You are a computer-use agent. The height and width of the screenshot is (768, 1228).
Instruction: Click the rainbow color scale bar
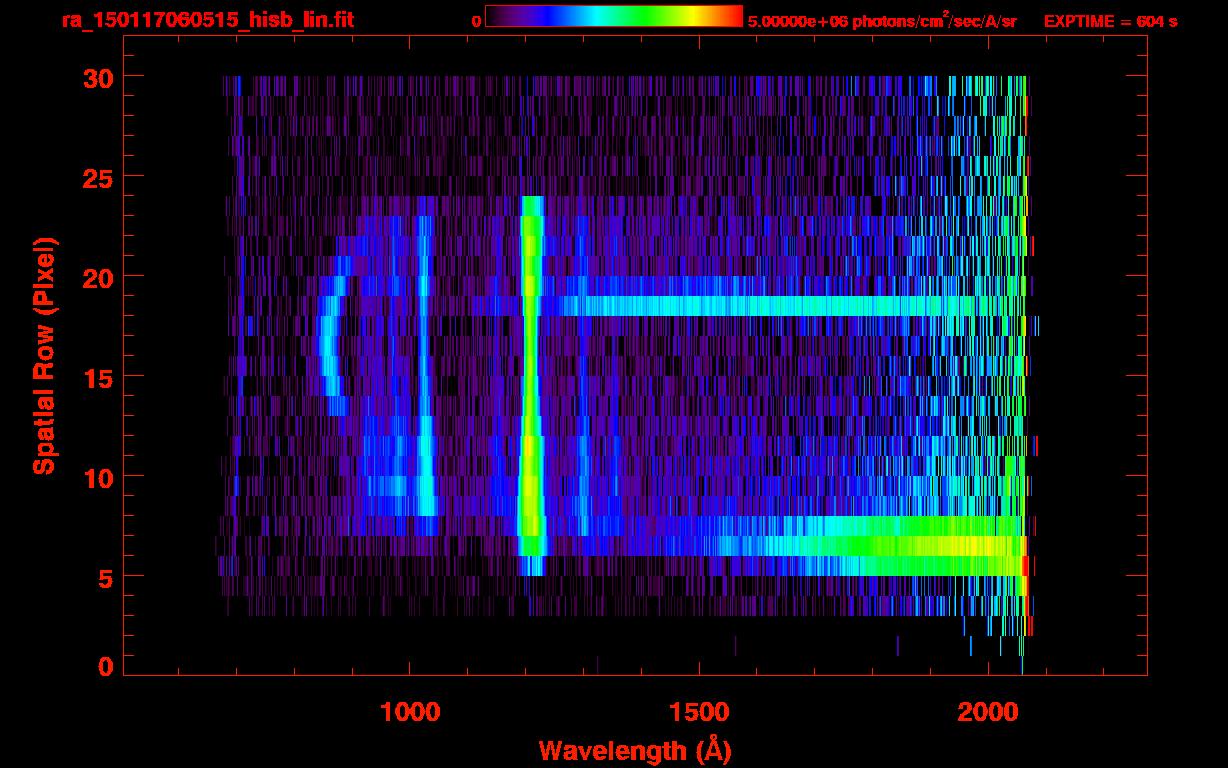[x=613, y=16]
